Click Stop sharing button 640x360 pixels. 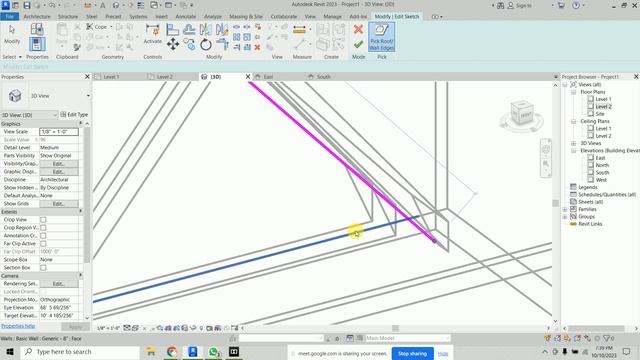[412, 353]
